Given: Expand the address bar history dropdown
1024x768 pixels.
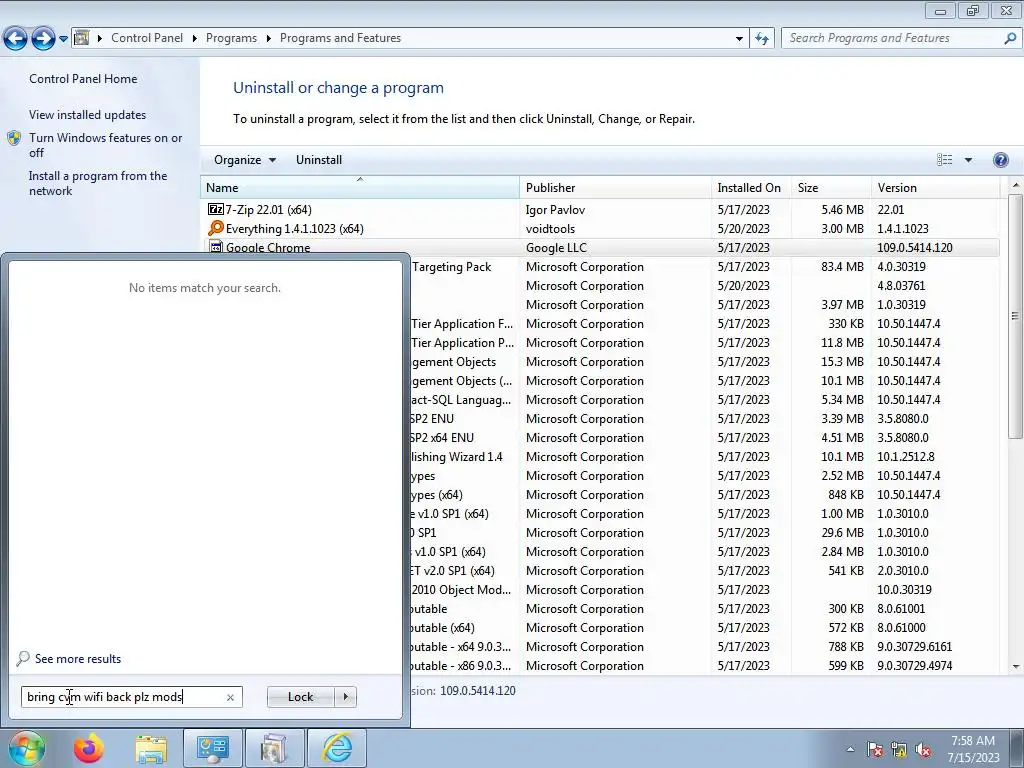Looking at the screenshot, I should click(x=739, y=39).
